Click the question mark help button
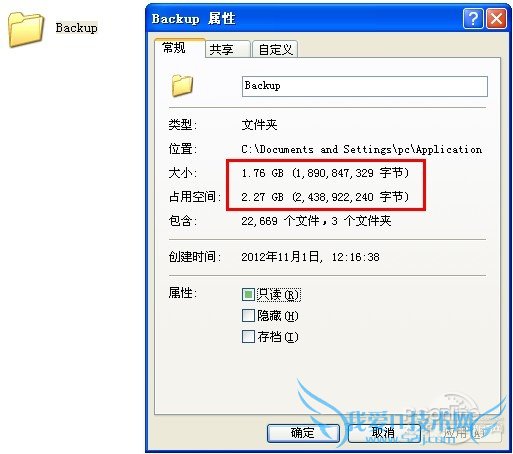 tap(473, 18)
